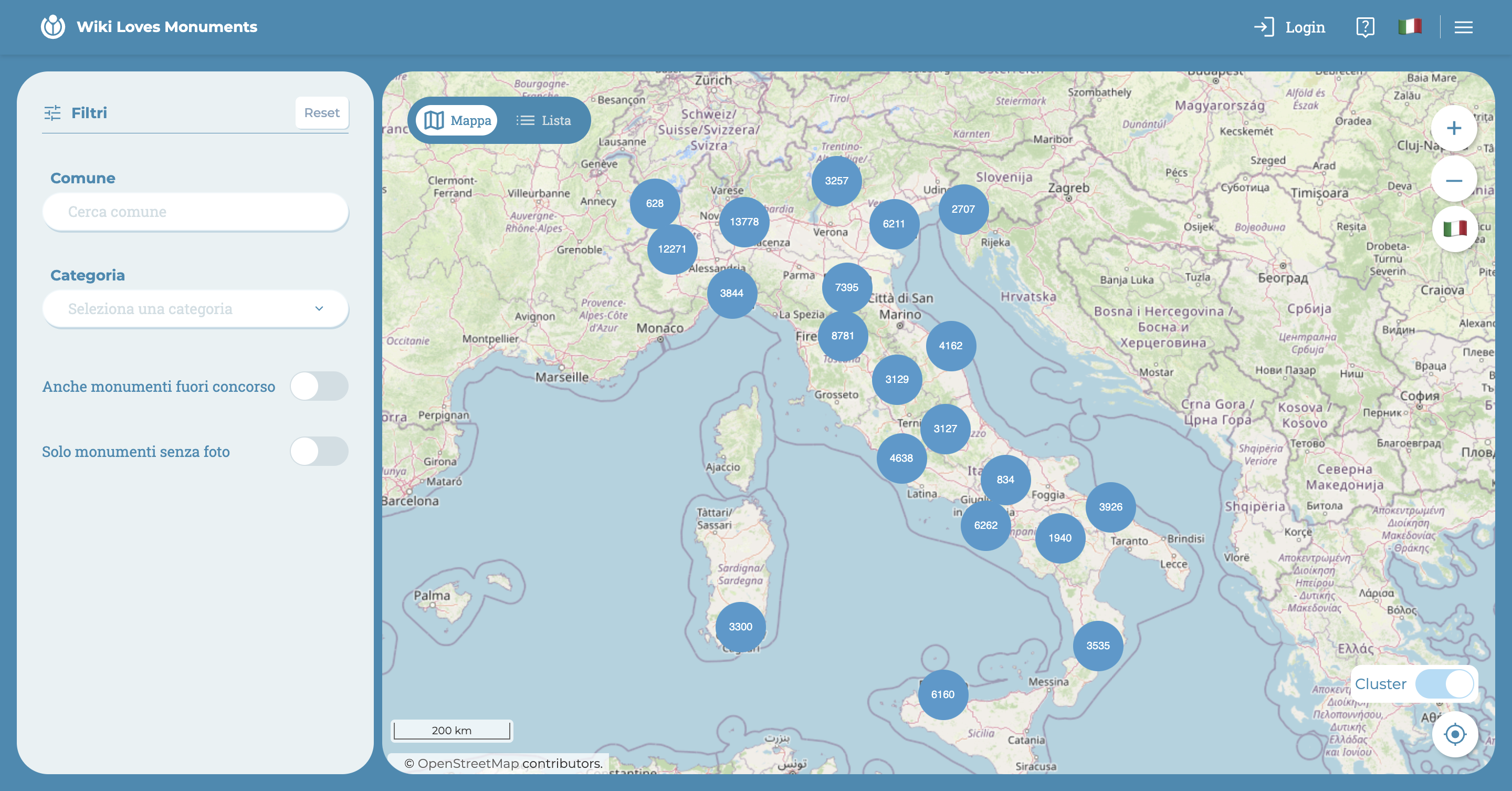Expand the Categoria selection chevron
Viewport: 1512px width, 791px height.
coord(319,308)
